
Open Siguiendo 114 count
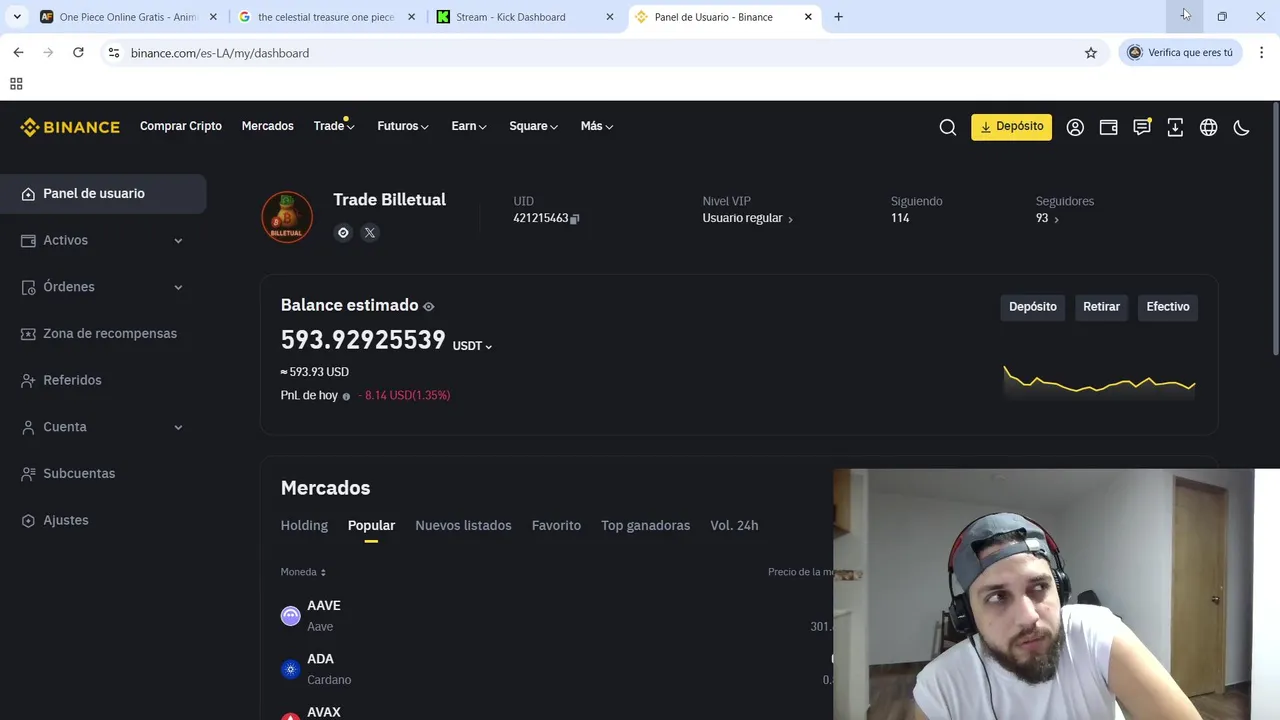pos(900,218)
